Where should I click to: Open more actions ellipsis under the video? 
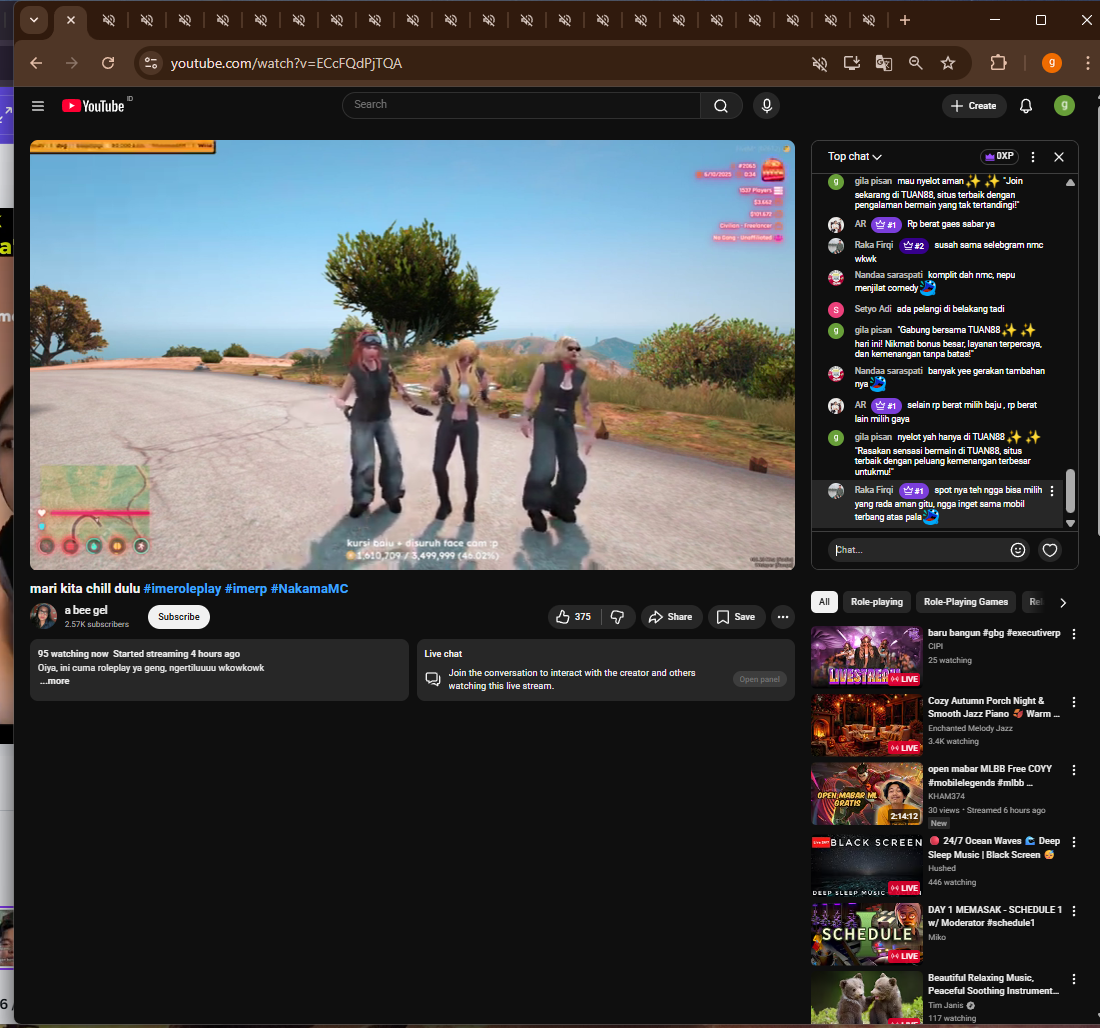[x=783, y=617]
